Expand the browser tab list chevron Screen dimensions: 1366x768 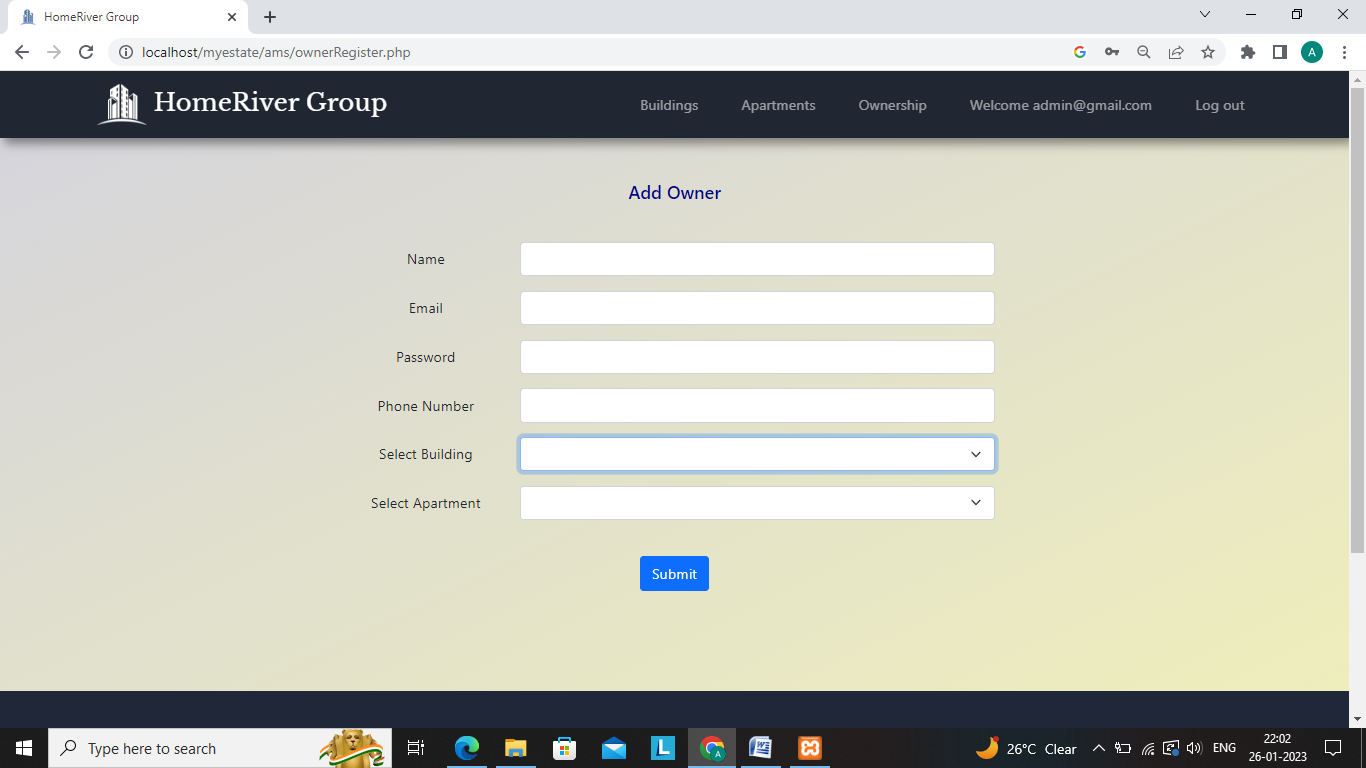click(x=1204, y=15)
